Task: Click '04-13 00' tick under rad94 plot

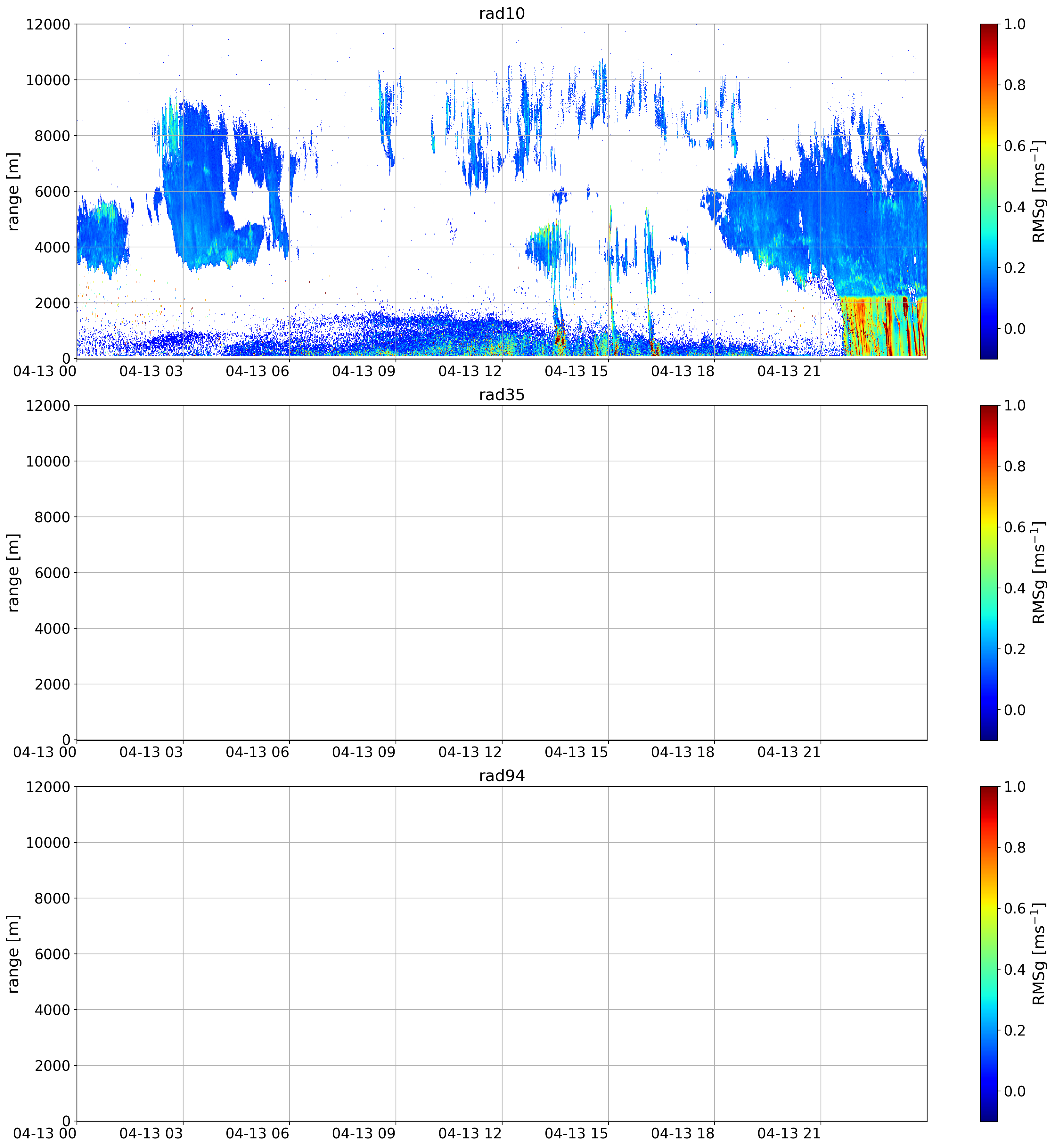Action: point(45,1134)
